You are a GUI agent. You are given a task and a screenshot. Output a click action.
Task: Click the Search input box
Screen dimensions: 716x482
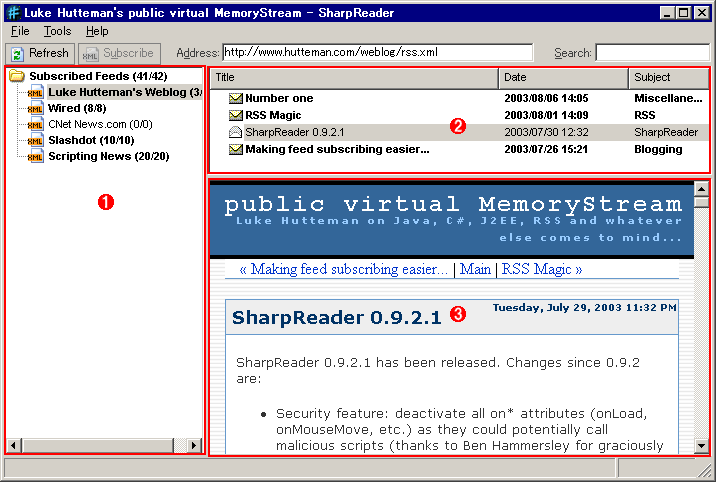pyautogui.click(x=653, y=52)
